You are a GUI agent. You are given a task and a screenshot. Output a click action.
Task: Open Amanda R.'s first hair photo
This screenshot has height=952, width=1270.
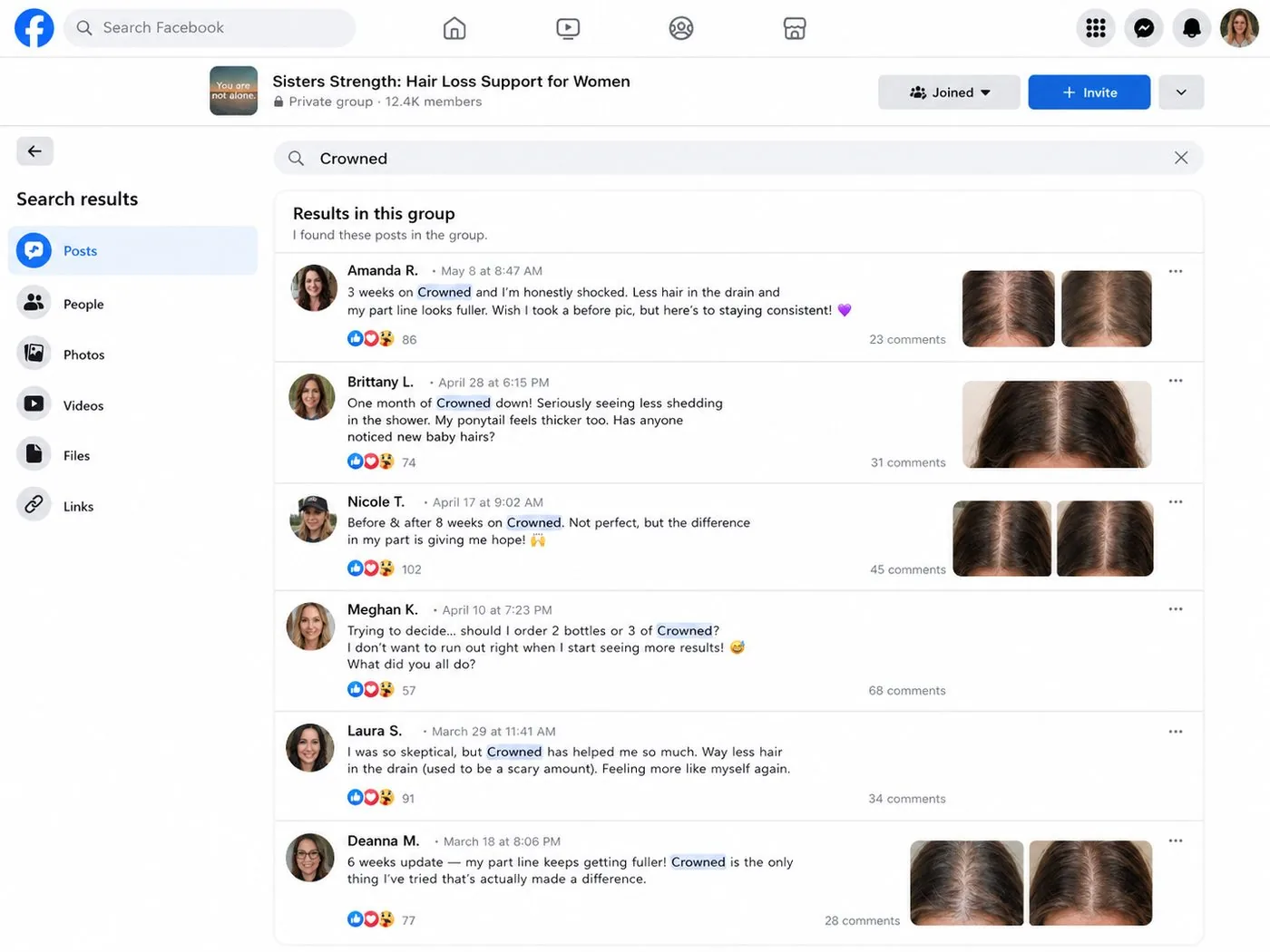coord(1008,308)
